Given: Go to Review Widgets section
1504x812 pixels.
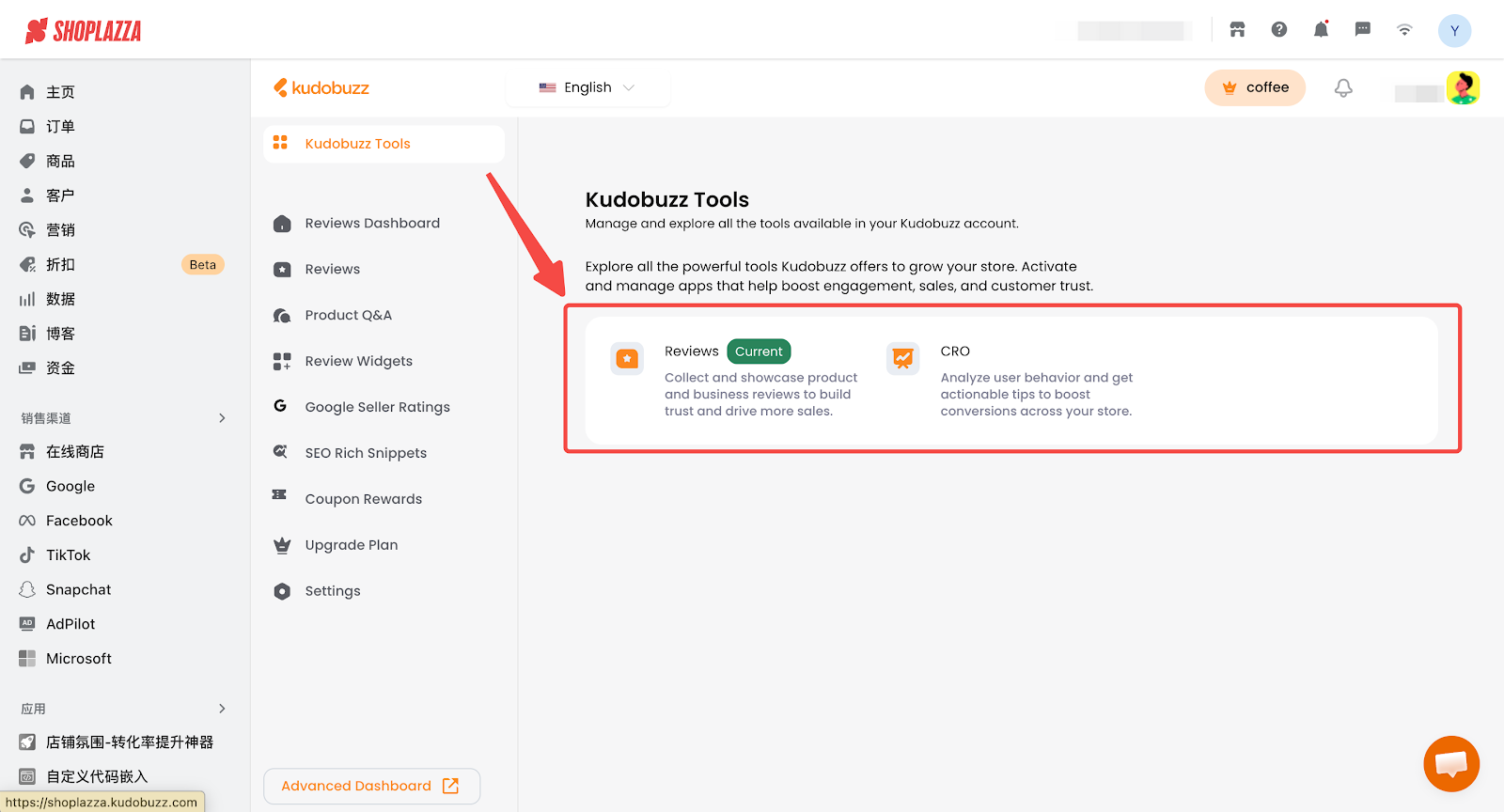Looking at the screenshot, I should [358, 362].
